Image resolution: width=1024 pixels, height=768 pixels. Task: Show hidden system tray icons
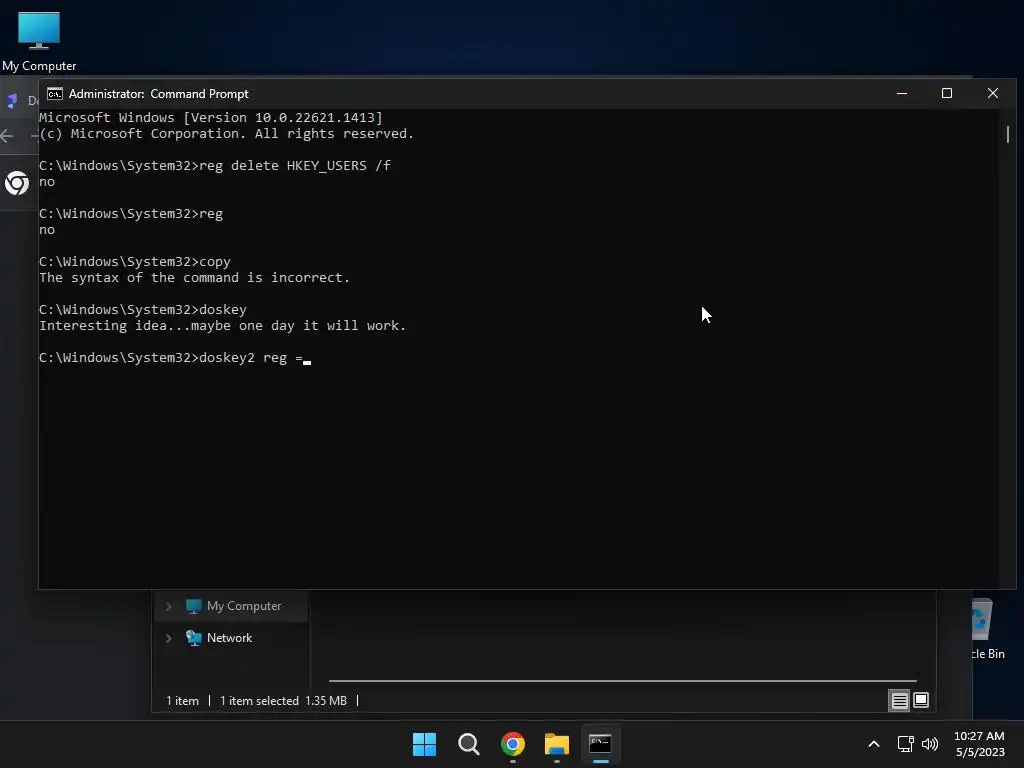pos(874,744)
